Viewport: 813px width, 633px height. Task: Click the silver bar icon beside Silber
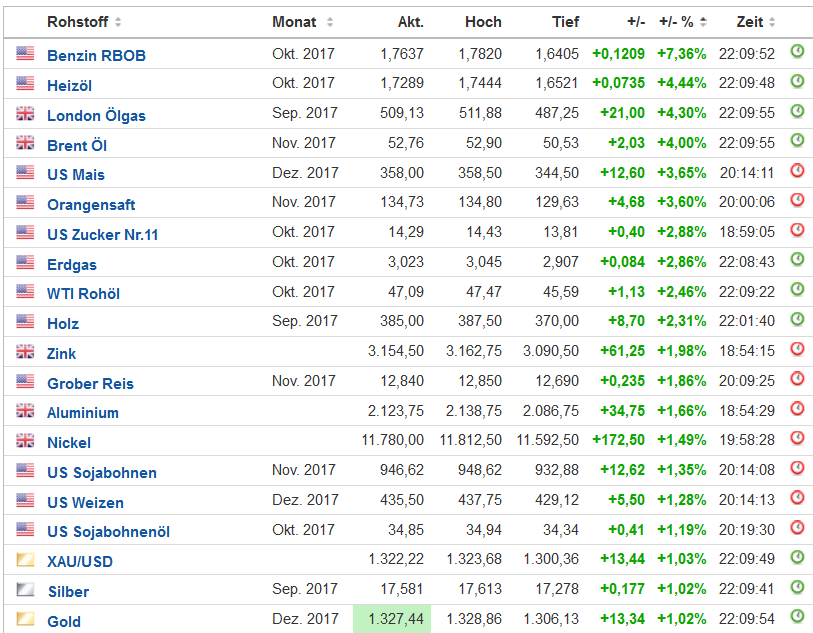pos(25,590)
